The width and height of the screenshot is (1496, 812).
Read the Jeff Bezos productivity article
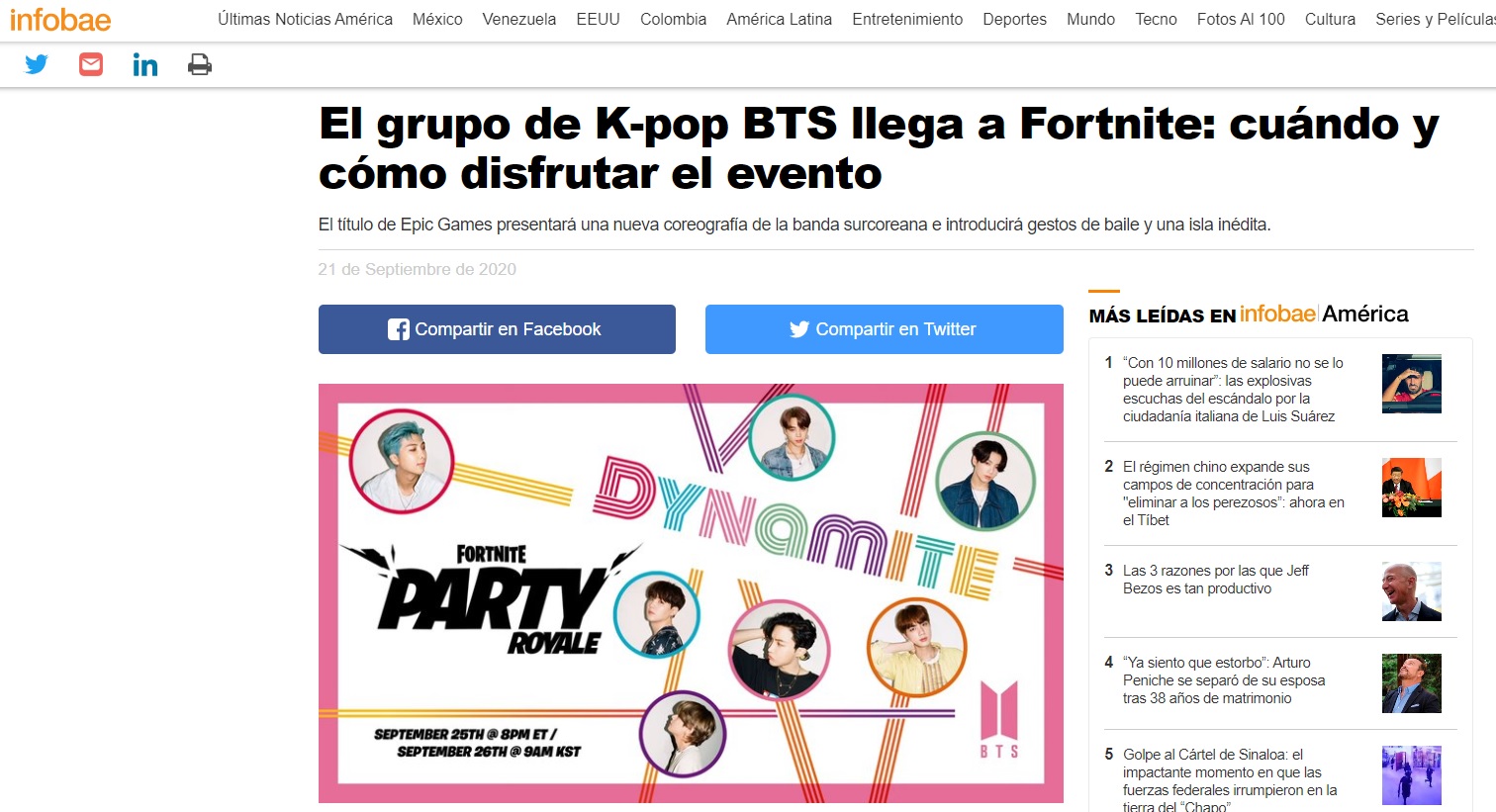pyautogui.click(x=1216, y=580)
